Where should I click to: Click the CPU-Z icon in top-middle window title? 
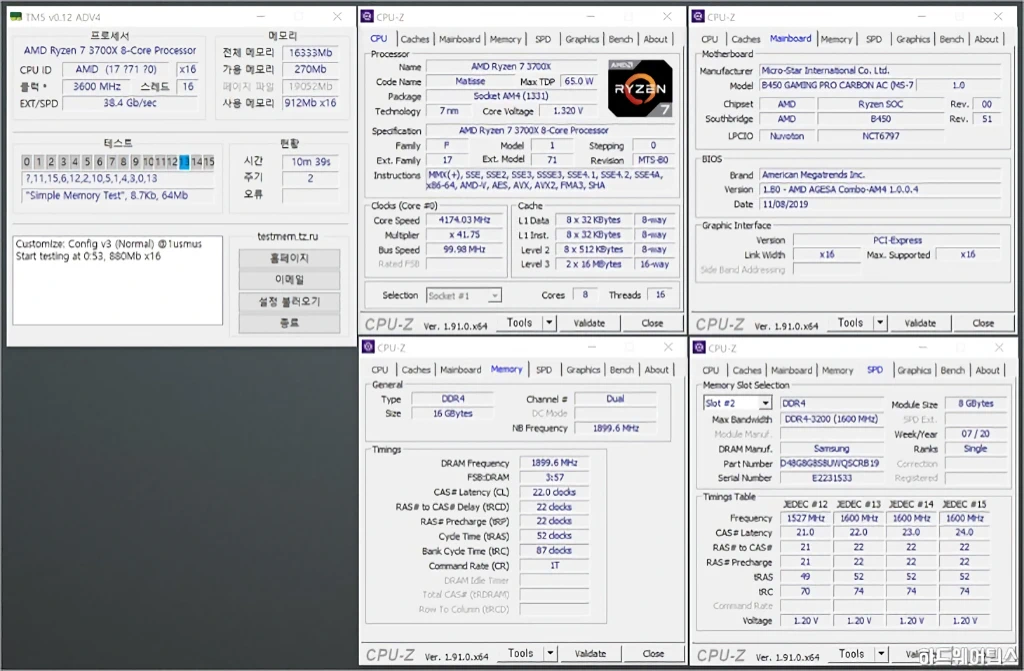click(368, 16)
